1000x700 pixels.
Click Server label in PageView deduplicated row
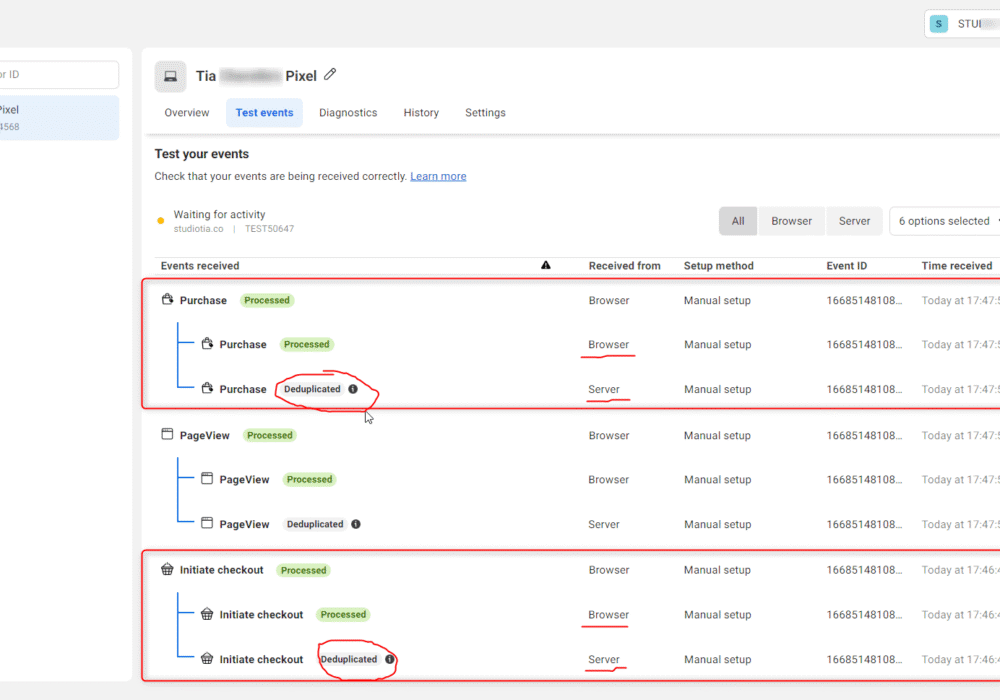604,525
